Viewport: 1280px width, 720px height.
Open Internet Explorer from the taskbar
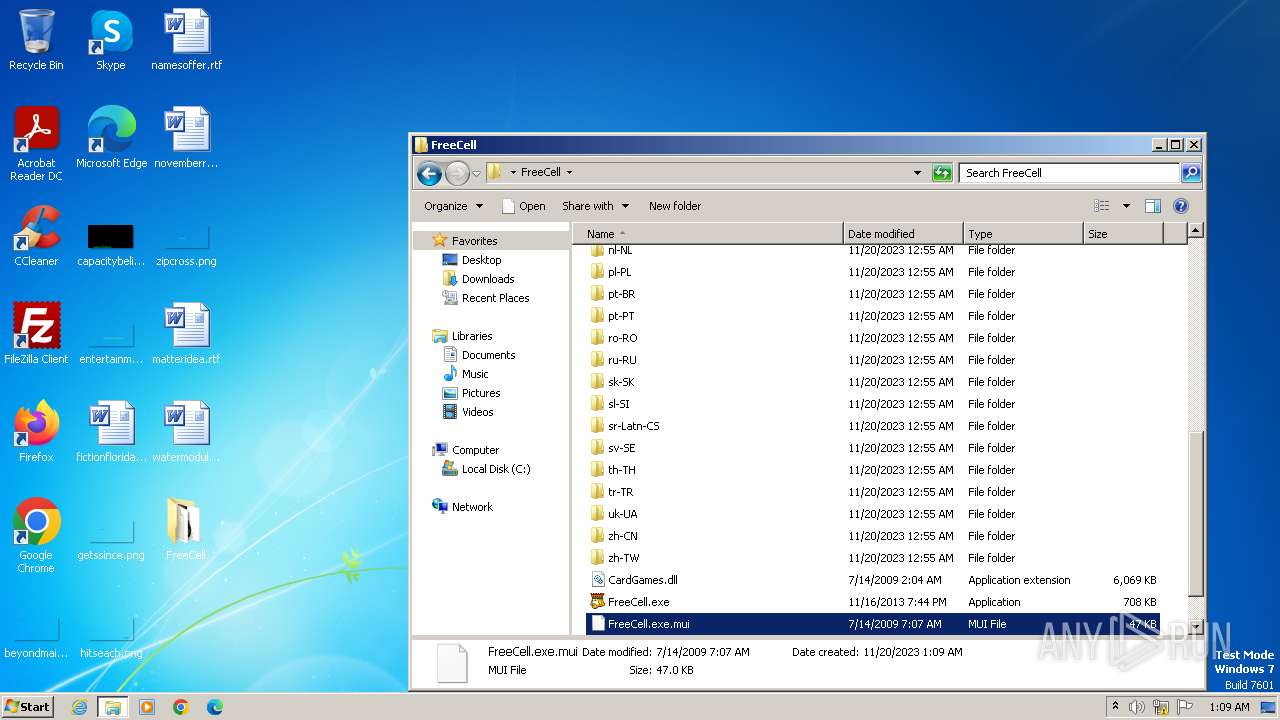point(79,707)
